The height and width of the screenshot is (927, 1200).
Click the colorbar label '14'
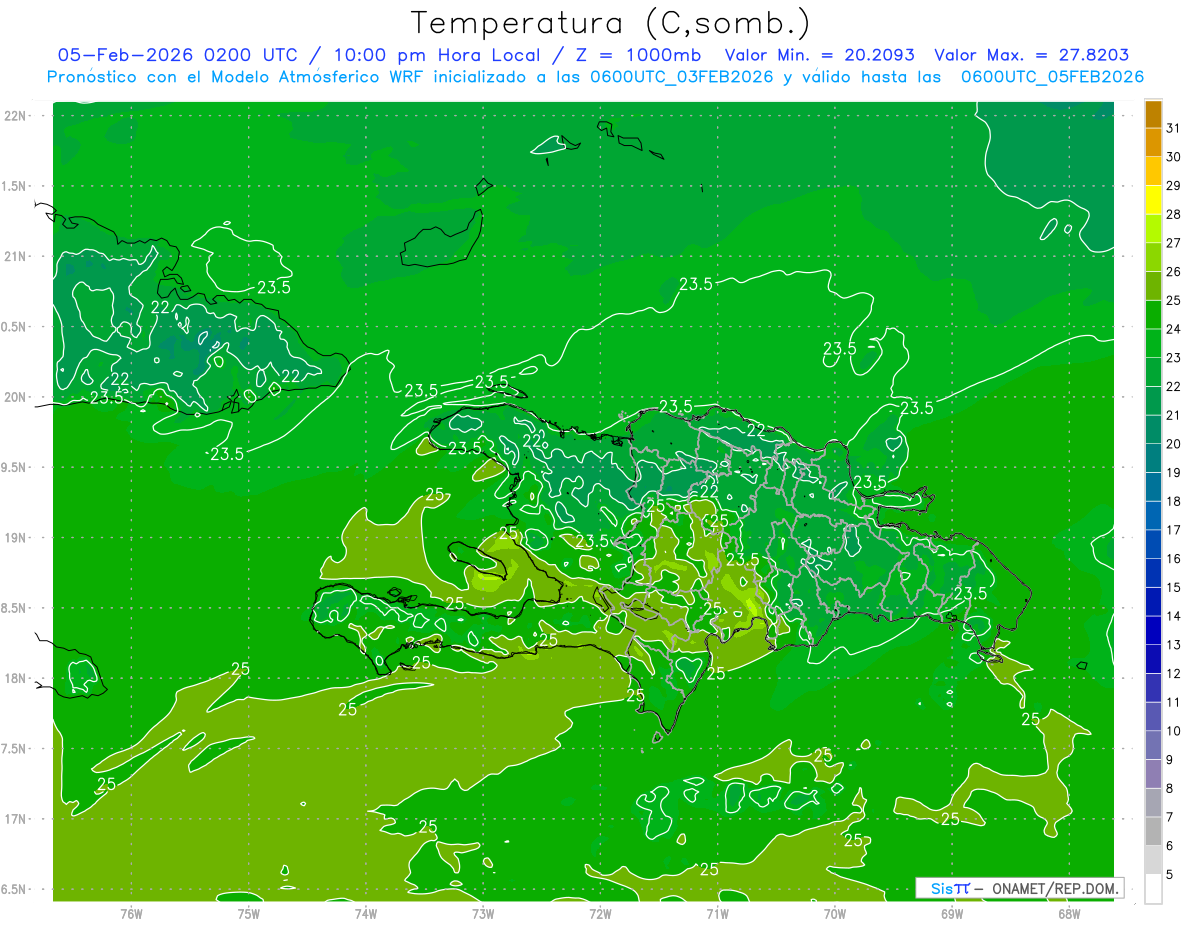coord(1174,616)
